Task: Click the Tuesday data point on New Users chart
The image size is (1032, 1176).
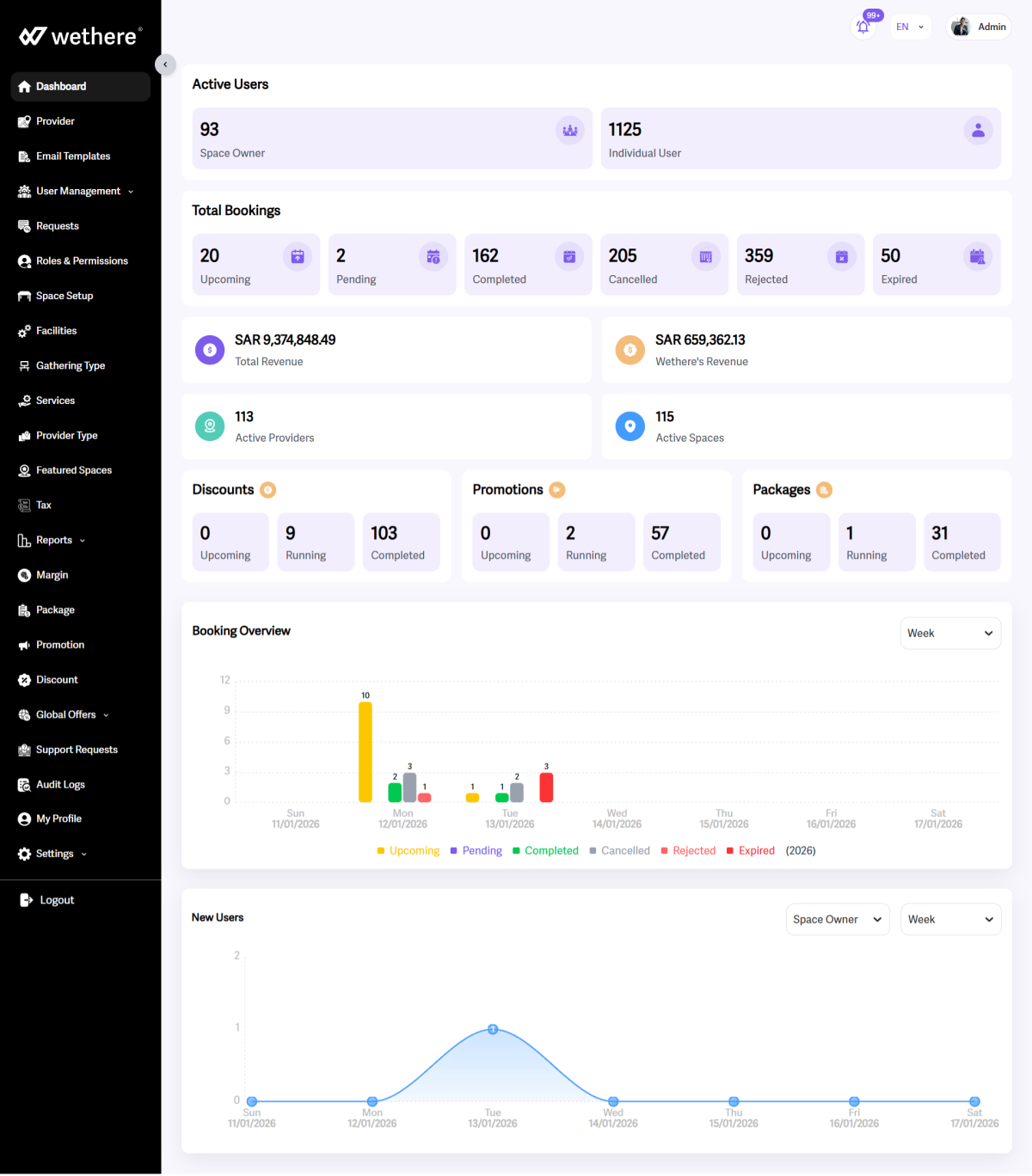Action: [493, 1030]
